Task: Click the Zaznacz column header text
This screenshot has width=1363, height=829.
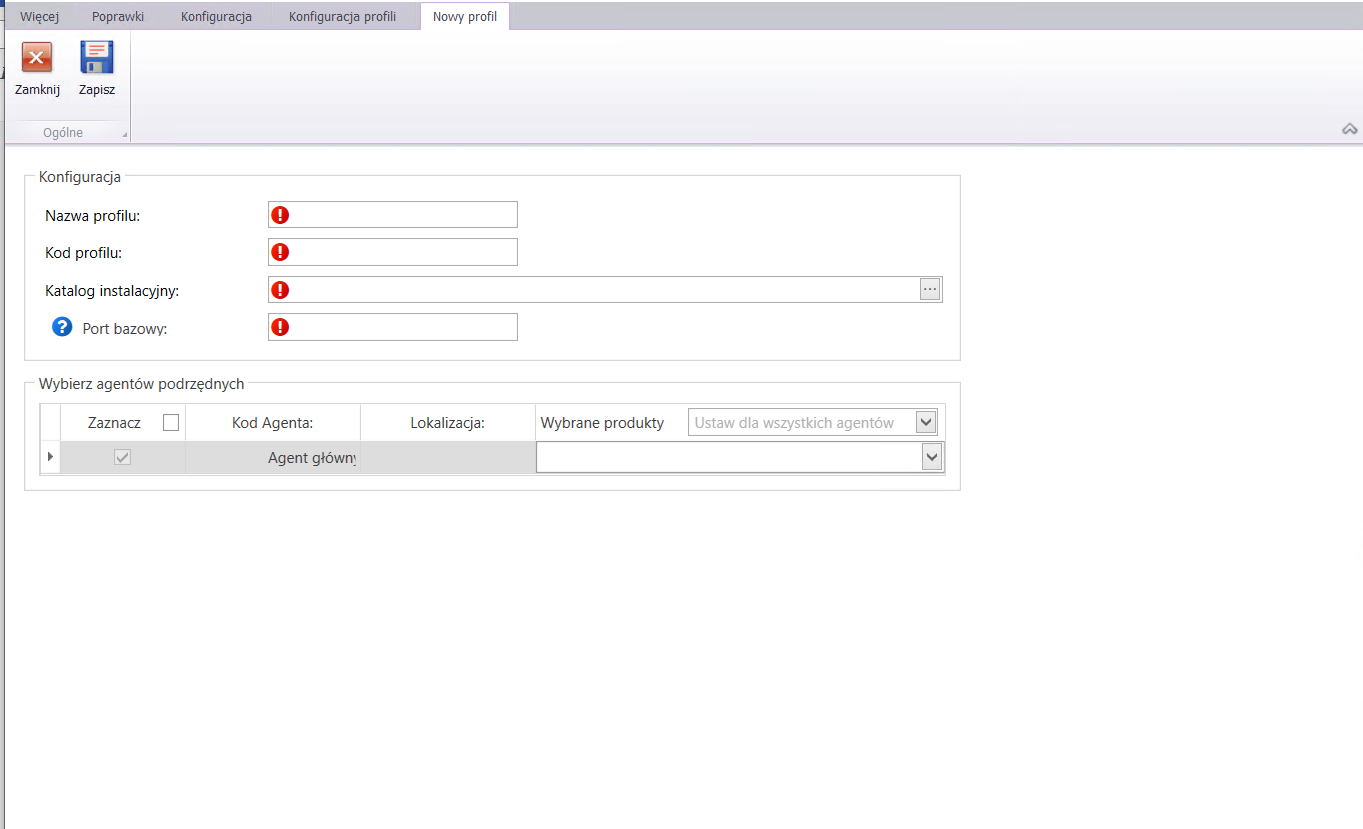Action: (x=114, y=423)
